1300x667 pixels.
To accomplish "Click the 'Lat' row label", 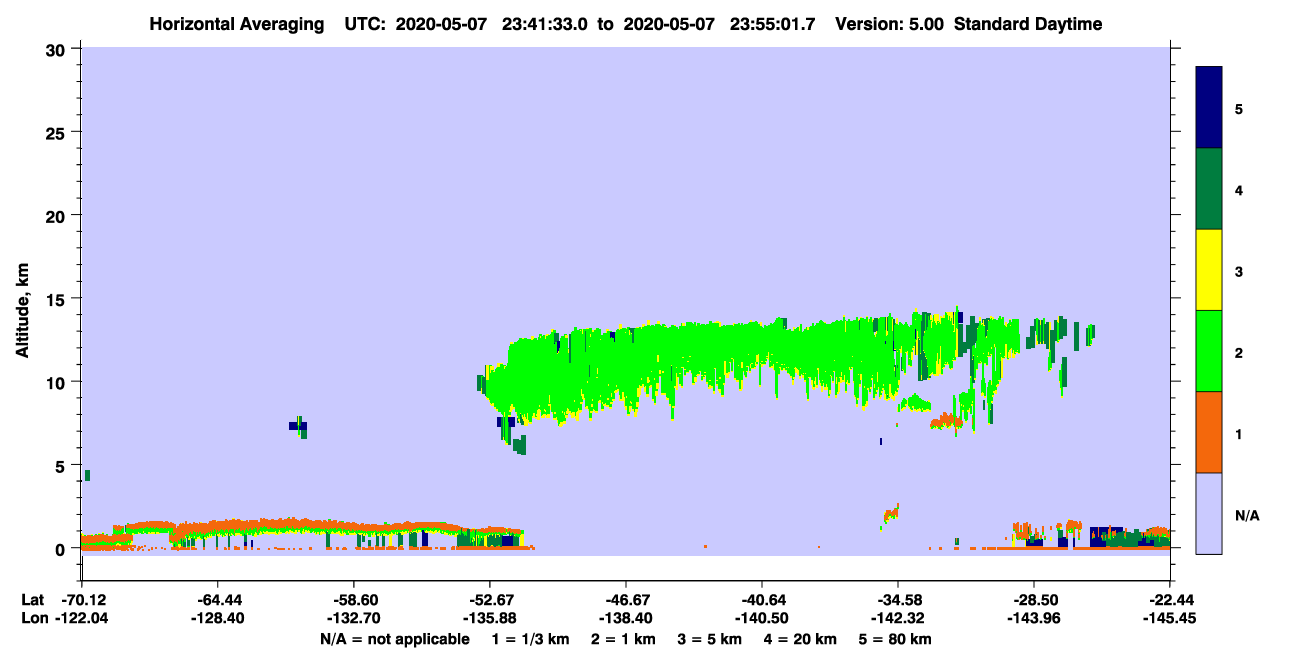I will click(x=32, y=599).
